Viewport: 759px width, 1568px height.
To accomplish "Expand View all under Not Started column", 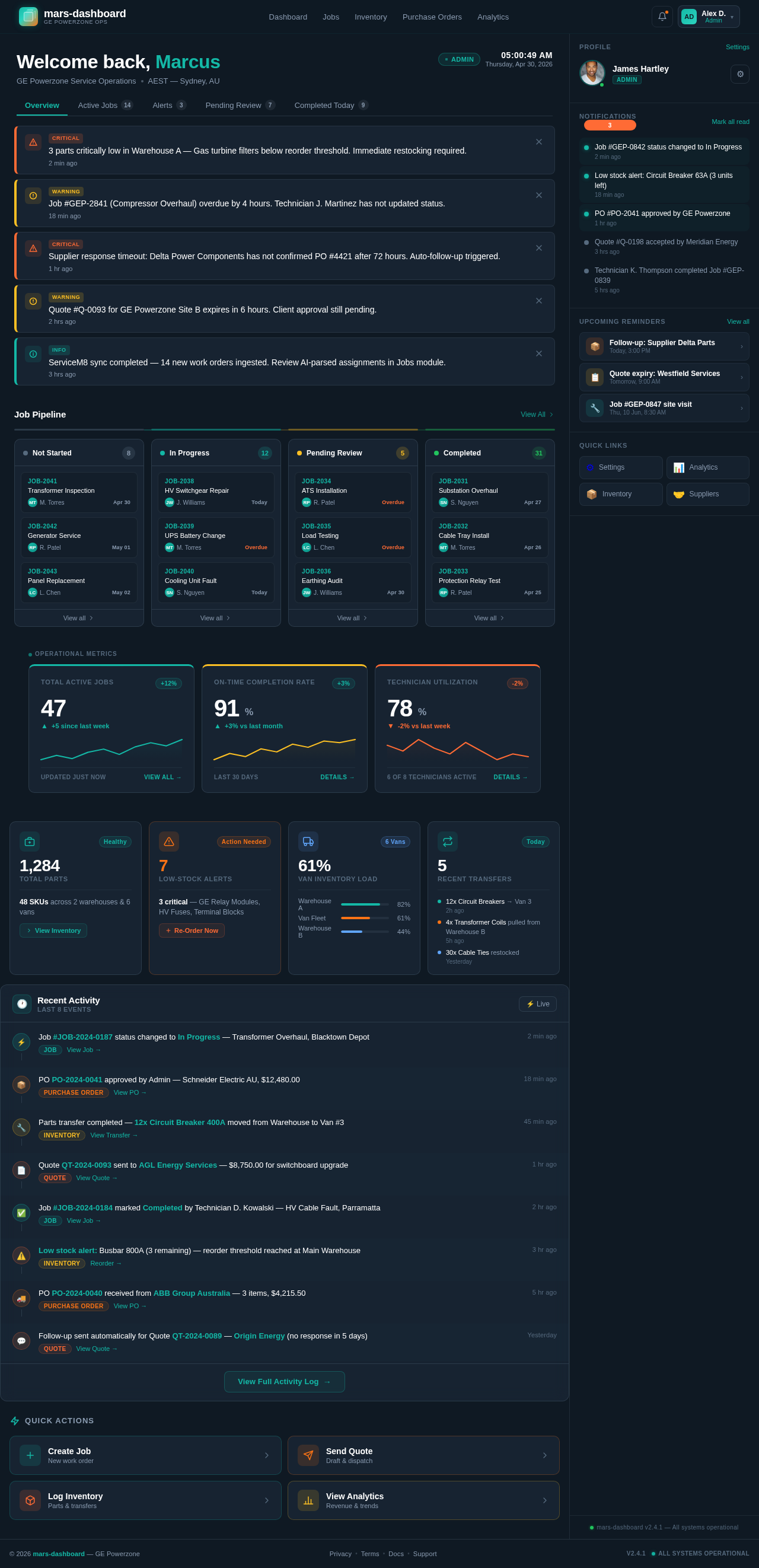I will pyautogui.click(x=78, y=618).
